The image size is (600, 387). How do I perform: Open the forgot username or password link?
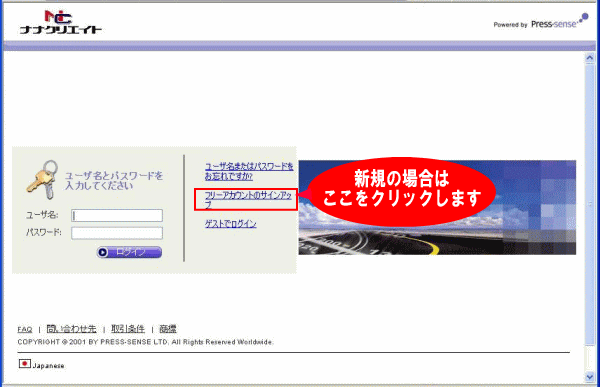pos(249,171)
